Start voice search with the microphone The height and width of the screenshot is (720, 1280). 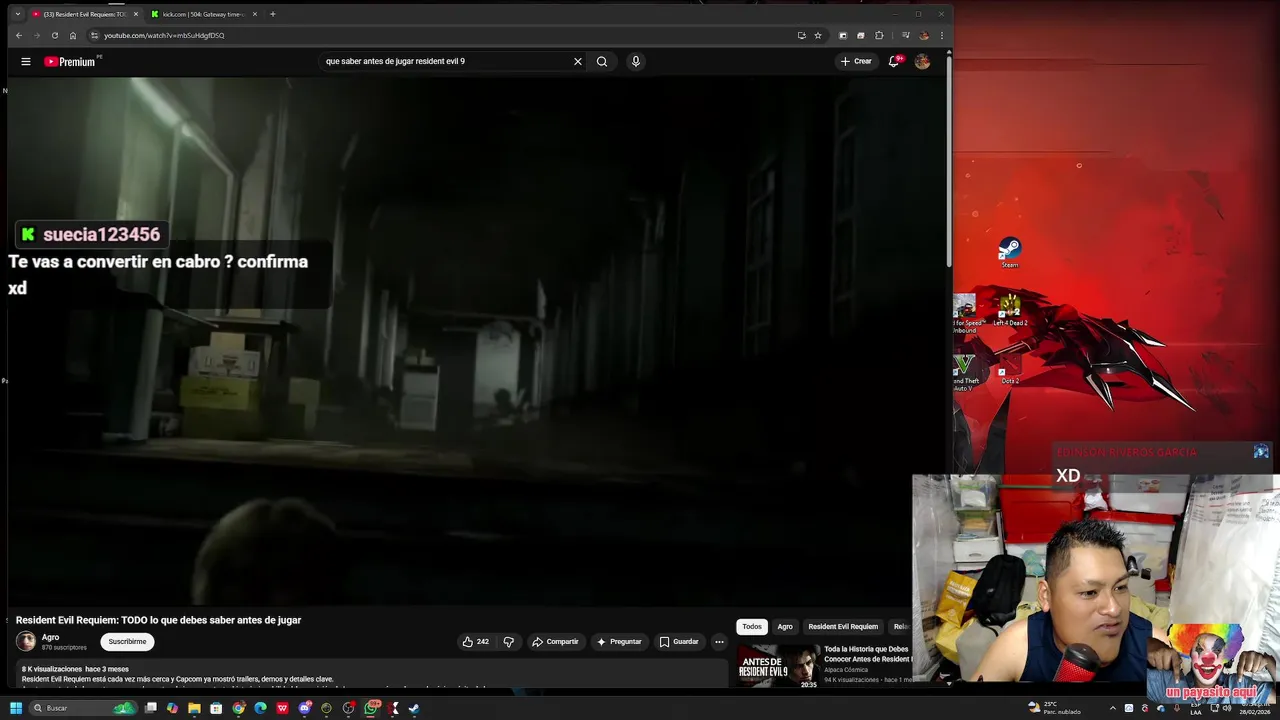click(x=635, y=61)
